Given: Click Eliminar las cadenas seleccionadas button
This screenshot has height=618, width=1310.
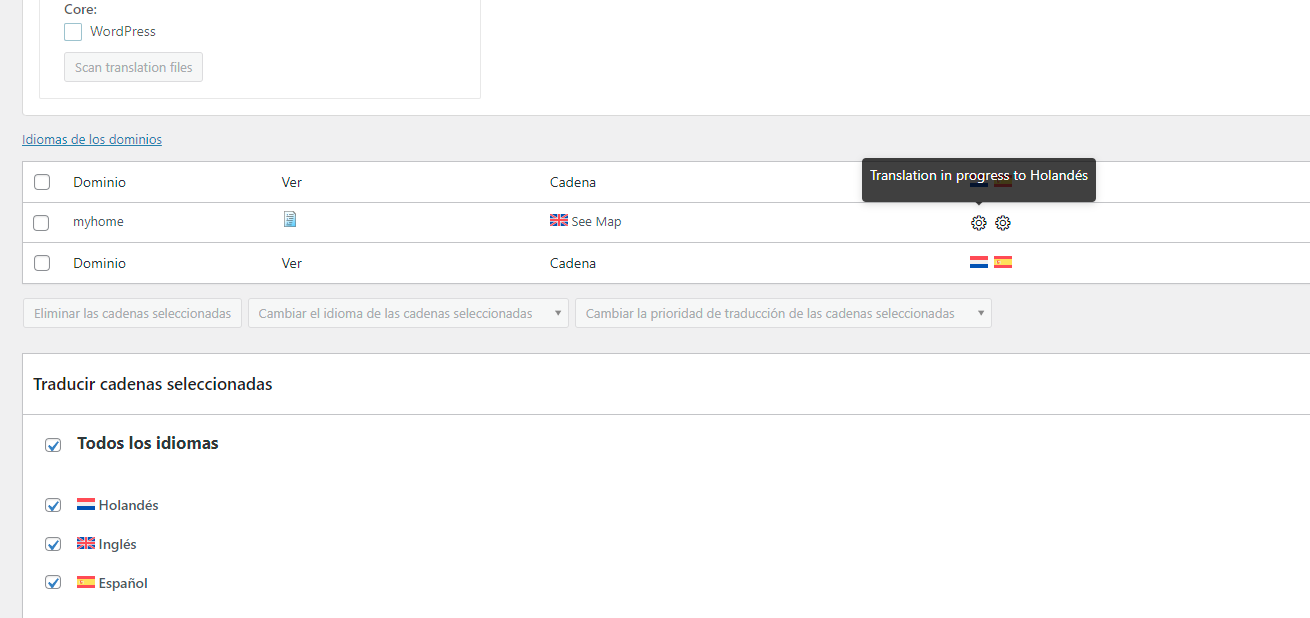Looking at the screenshot, I should [132, 313].
